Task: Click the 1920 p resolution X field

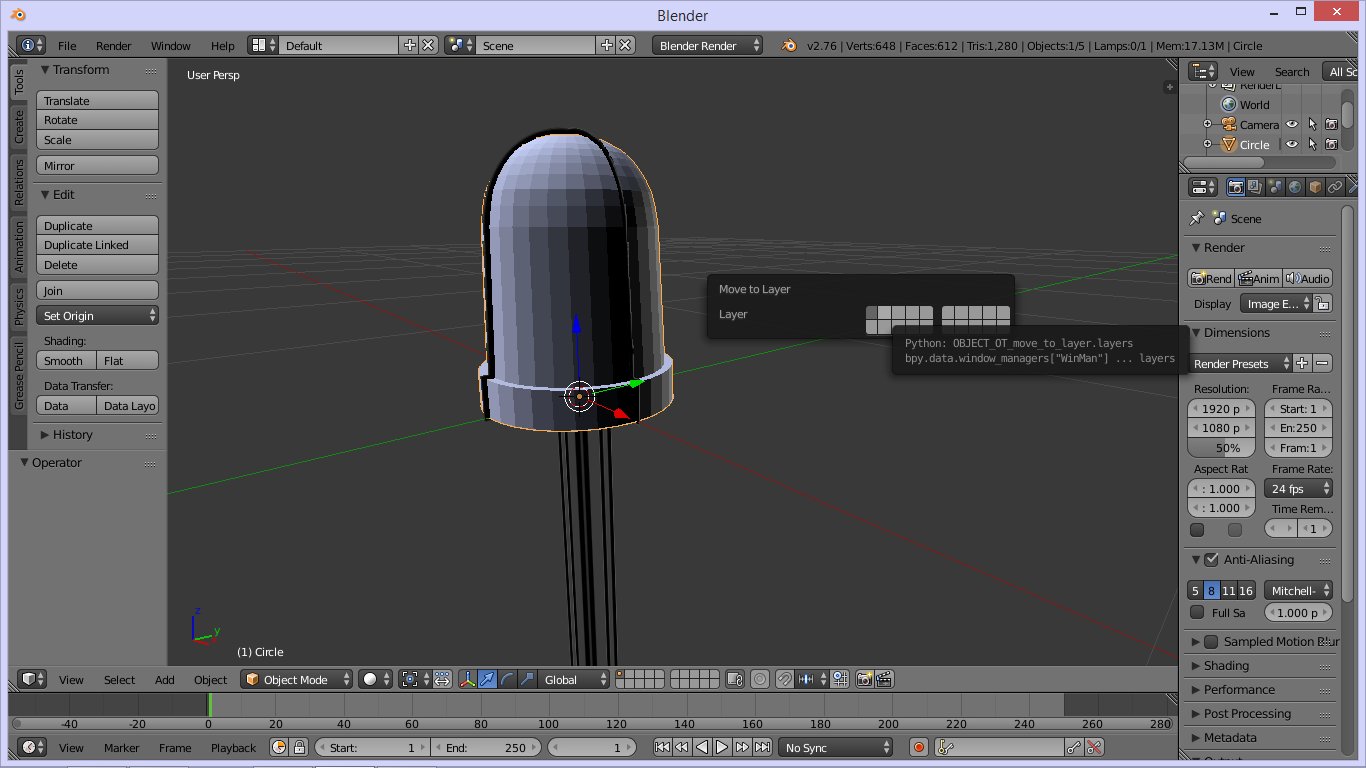Action: point(1221,408)
